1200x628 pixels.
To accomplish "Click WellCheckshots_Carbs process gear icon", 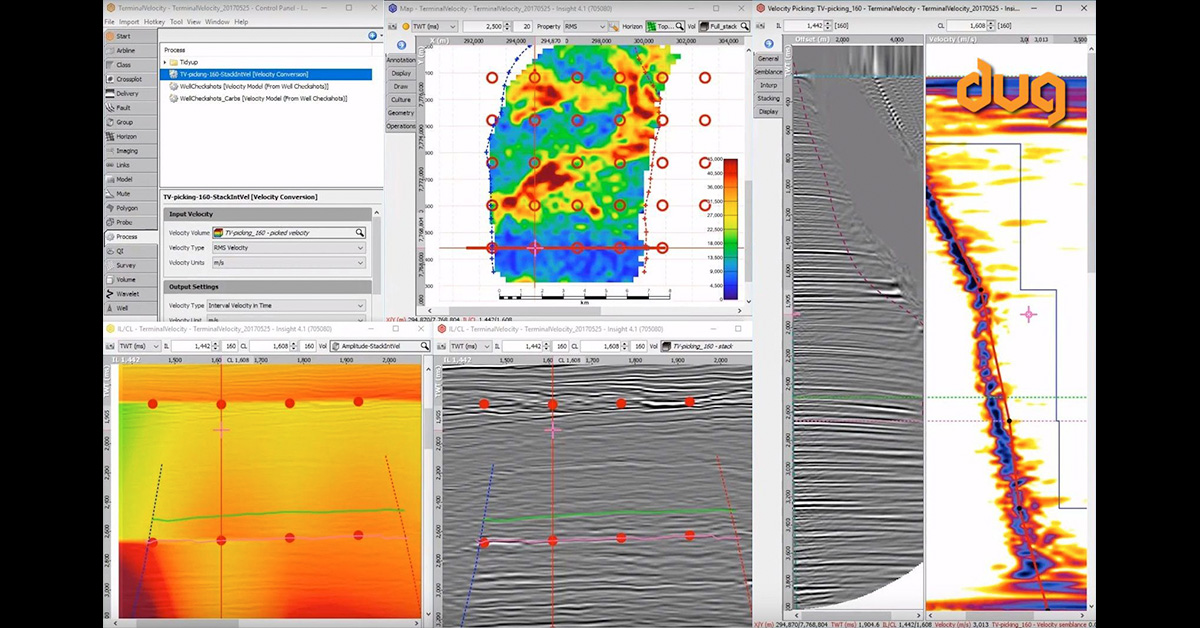I will (x=173, y=100).
